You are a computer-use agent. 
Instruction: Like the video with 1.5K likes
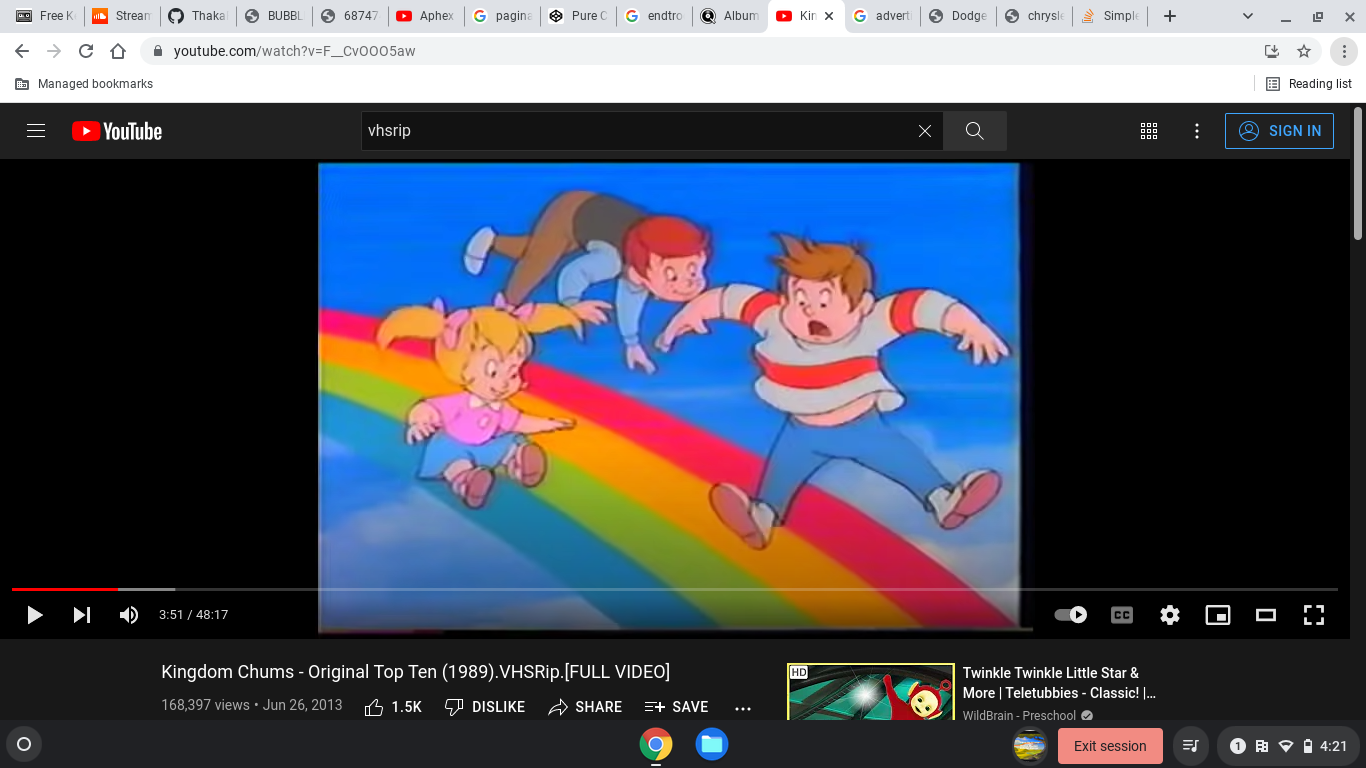point(393,707)
